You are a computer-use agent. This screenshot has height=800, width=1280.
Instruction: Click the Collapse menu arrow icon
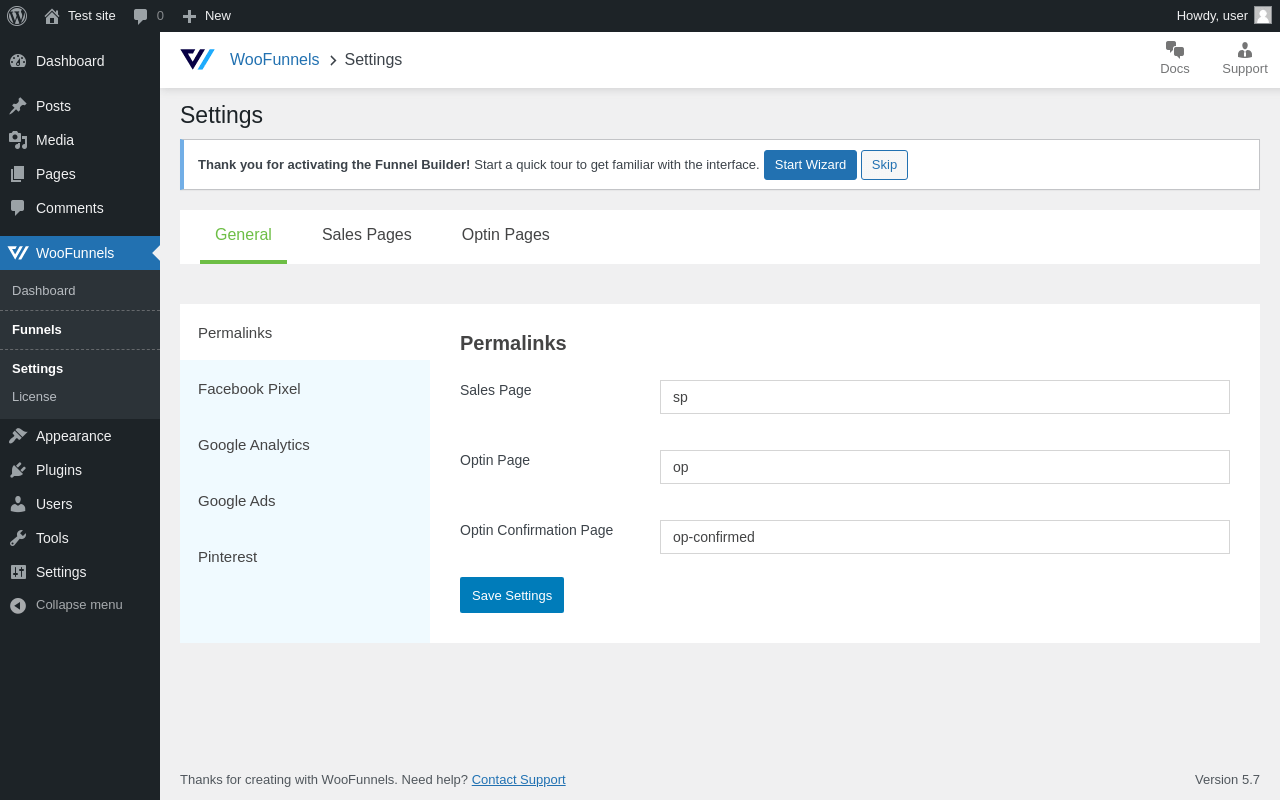18,605
